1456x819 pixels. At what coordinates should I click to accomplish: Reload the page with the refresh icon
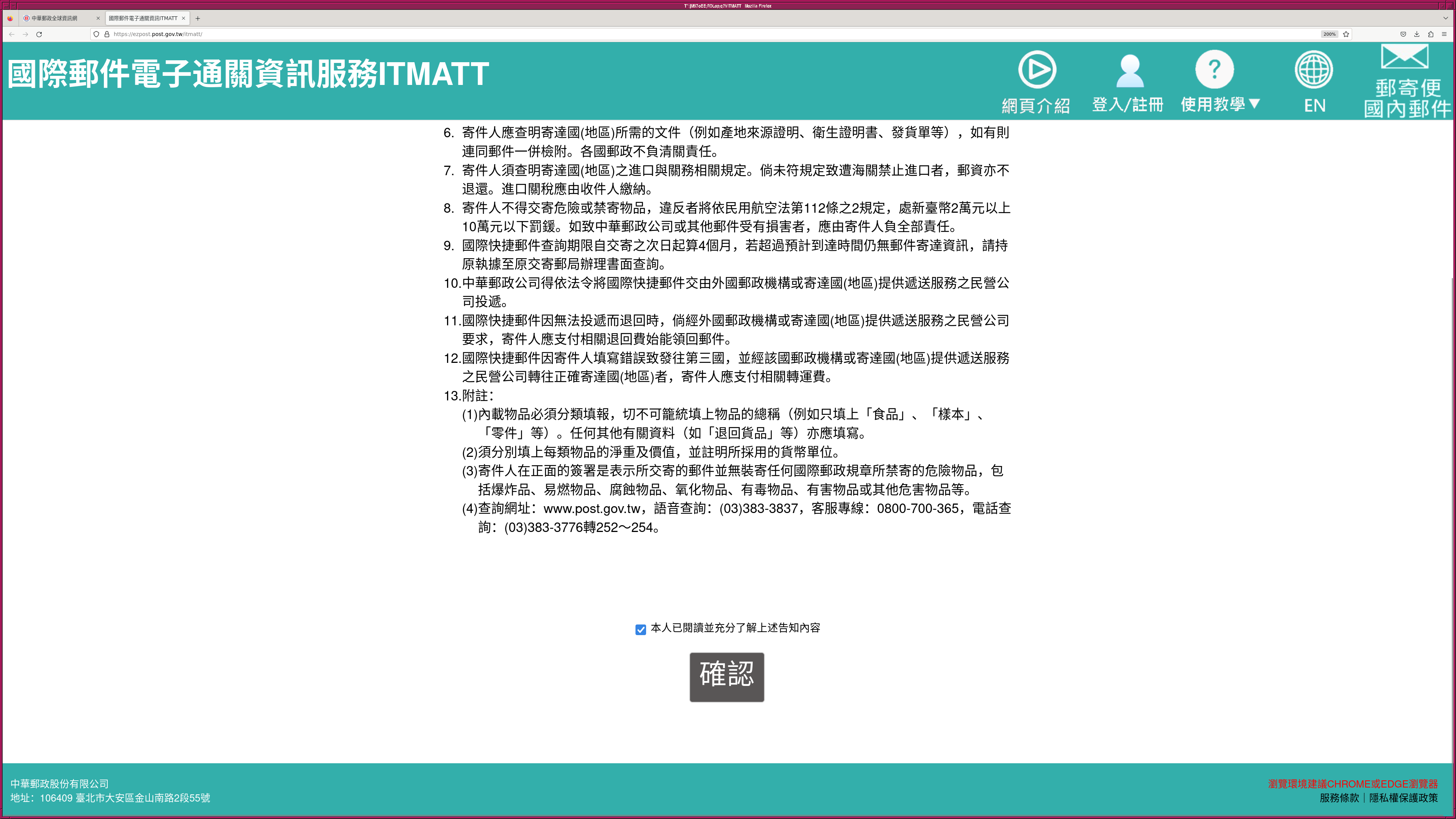click(x=39, y=34)
